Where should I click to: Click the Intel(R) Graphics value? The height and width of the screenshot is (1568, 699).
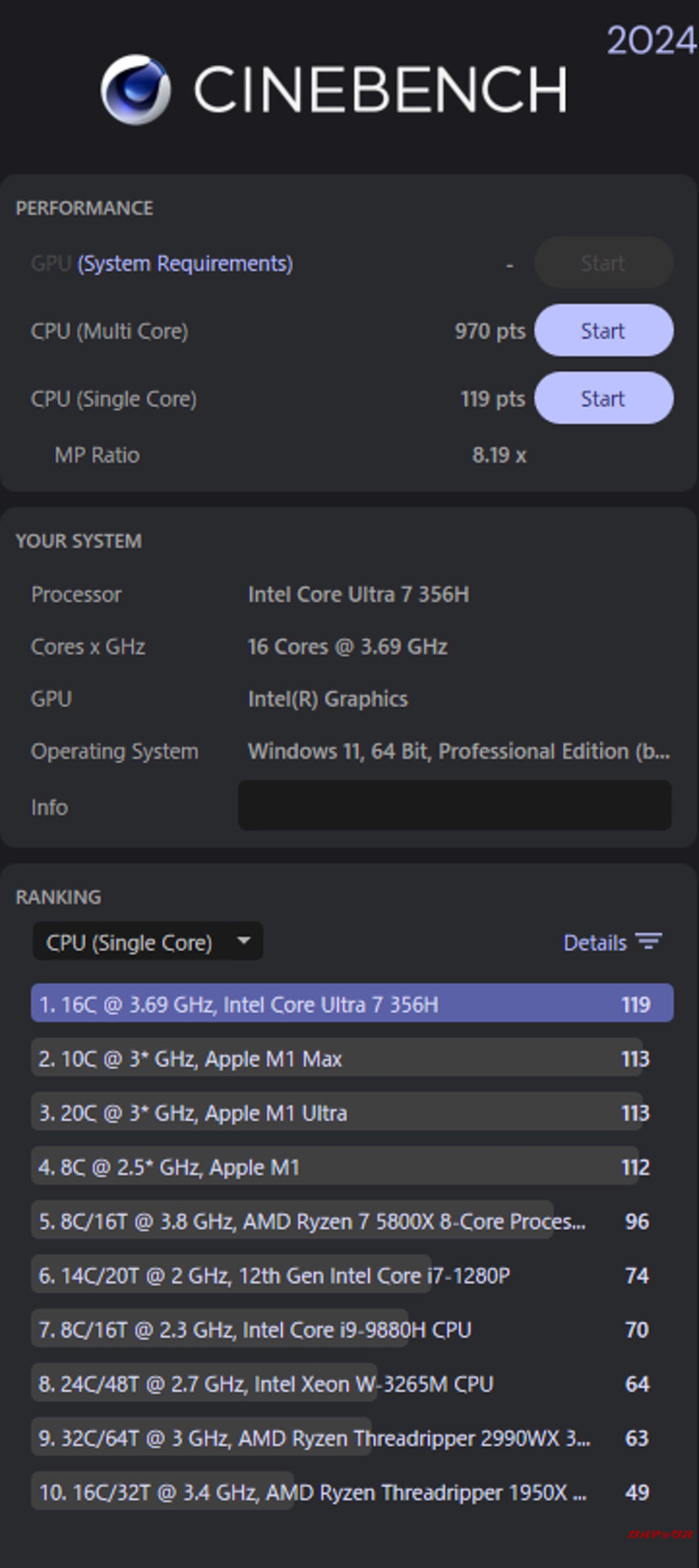point(328,699)
